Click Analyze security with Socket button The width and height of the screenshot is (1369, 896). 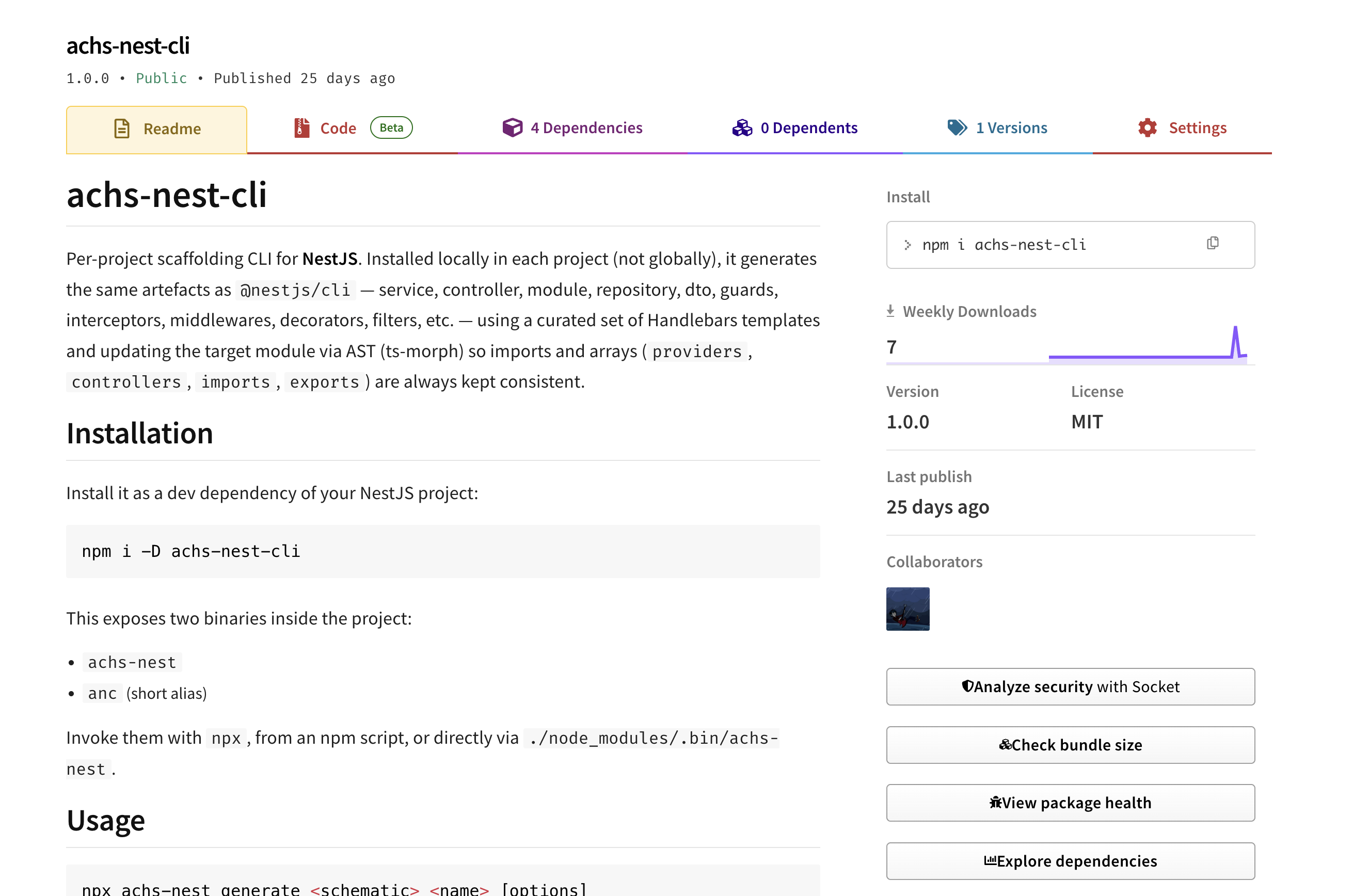pos(1071,686)
